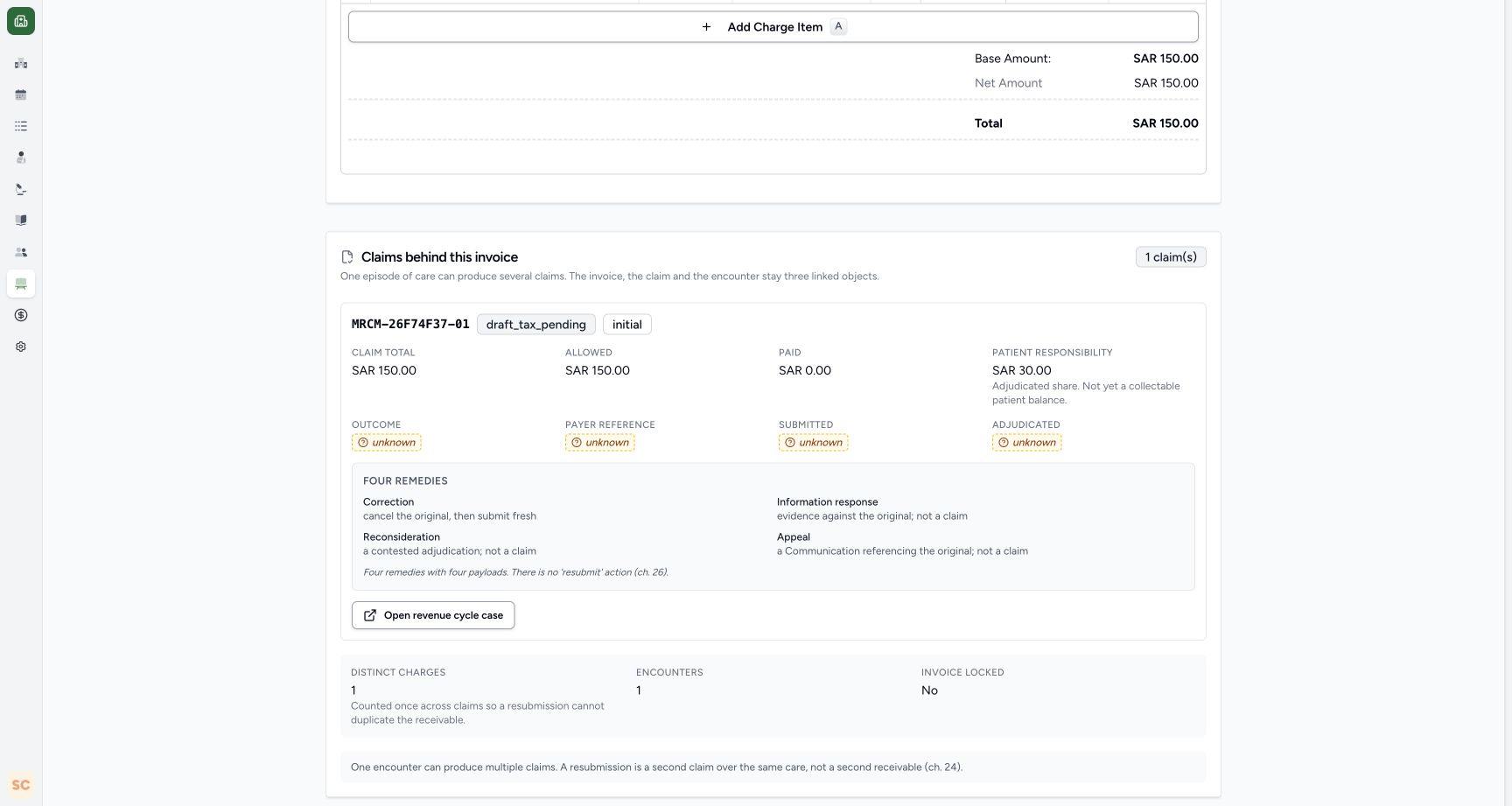Click the Paid SAR 0.00 value
The image size is (1512, 806).
tap(805, 371)
